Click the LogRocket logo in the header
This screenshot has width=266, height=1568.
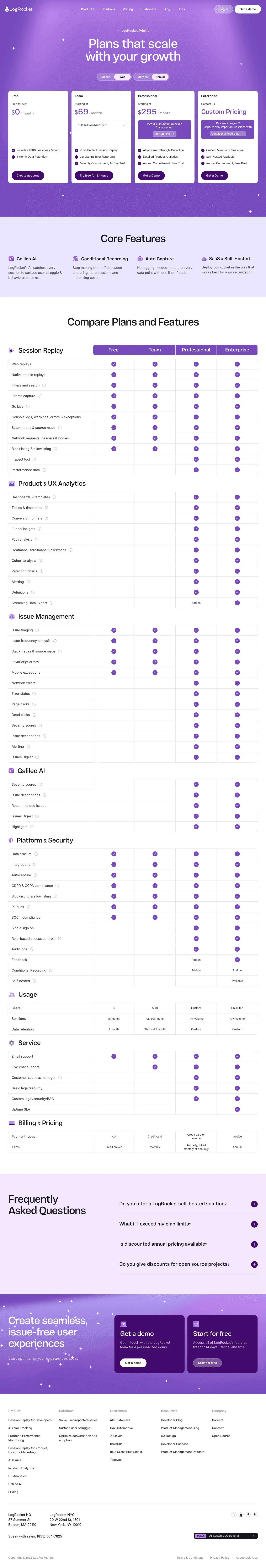18,9
